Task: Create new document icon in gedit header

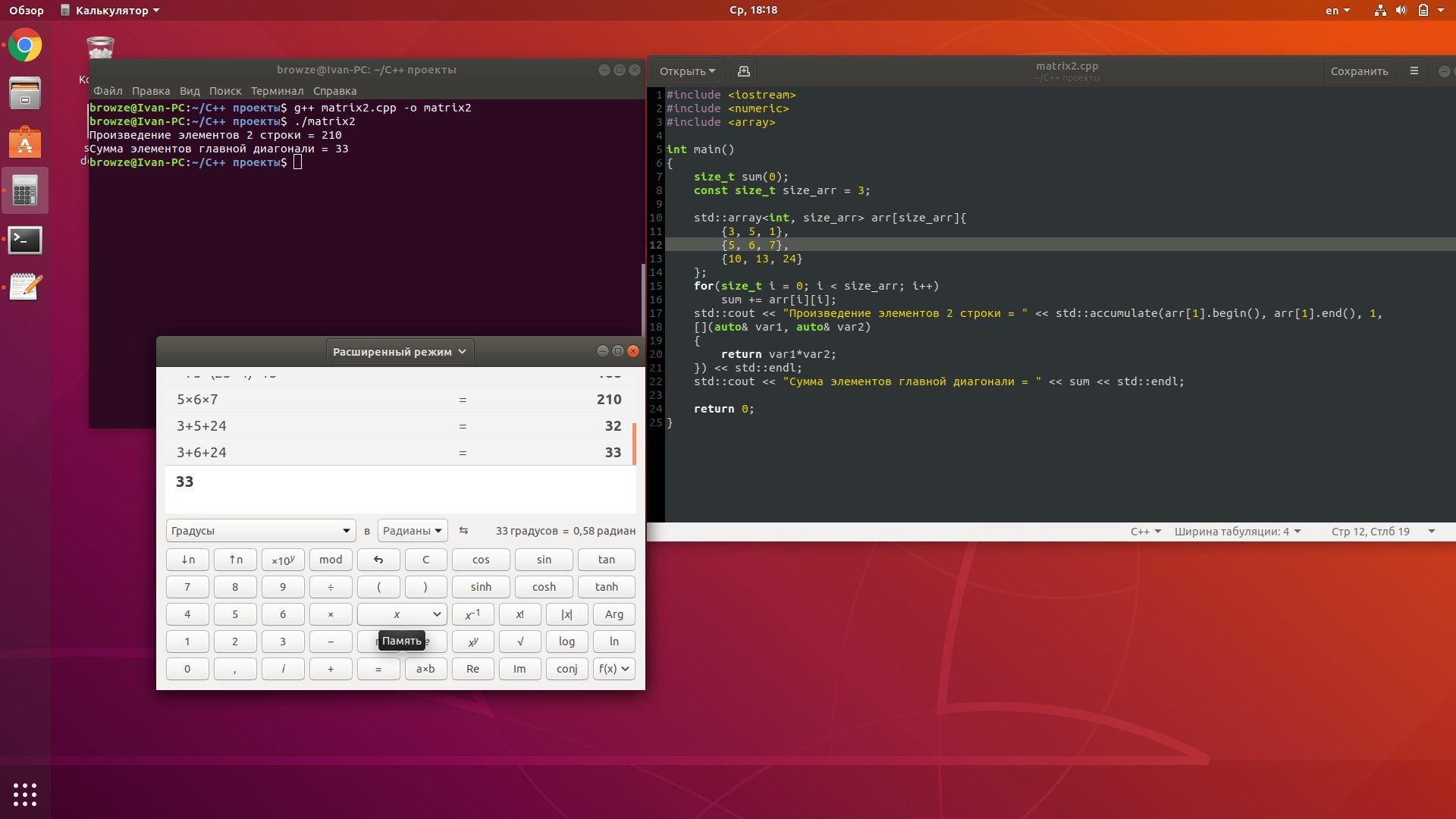Action: point(743,71)
